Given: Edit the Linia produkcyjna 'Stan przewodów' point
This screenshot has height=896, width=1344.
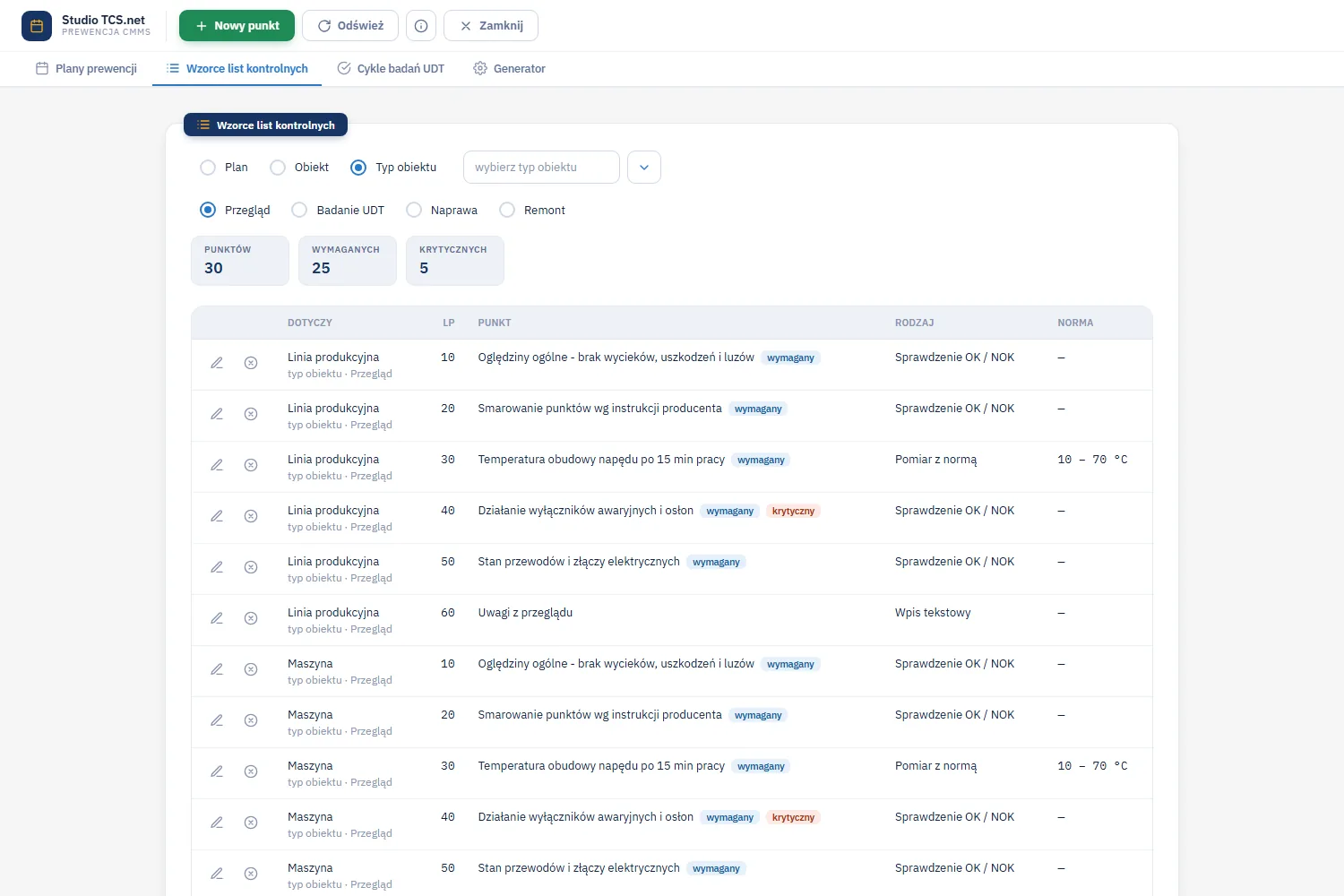Looking at the screenshot, I should coord(217,567).
